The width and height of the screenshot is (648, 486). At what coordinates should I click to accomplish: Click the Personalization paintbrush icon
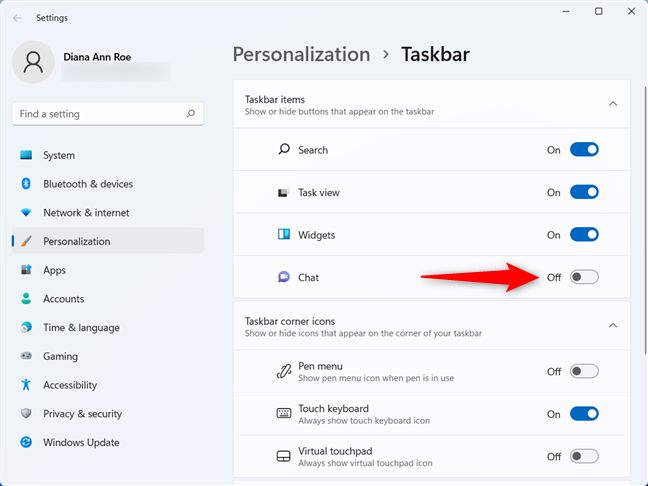tap(26, 241)
